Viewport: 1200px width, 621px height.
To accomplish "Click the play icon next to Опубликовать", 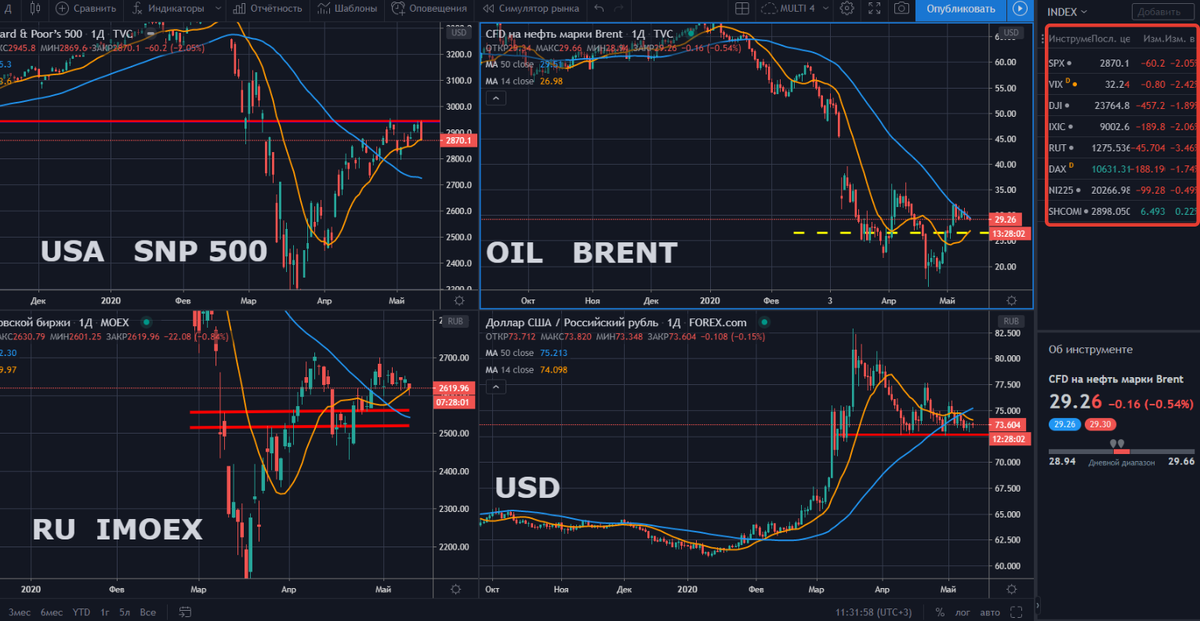I will [1020, 9].
